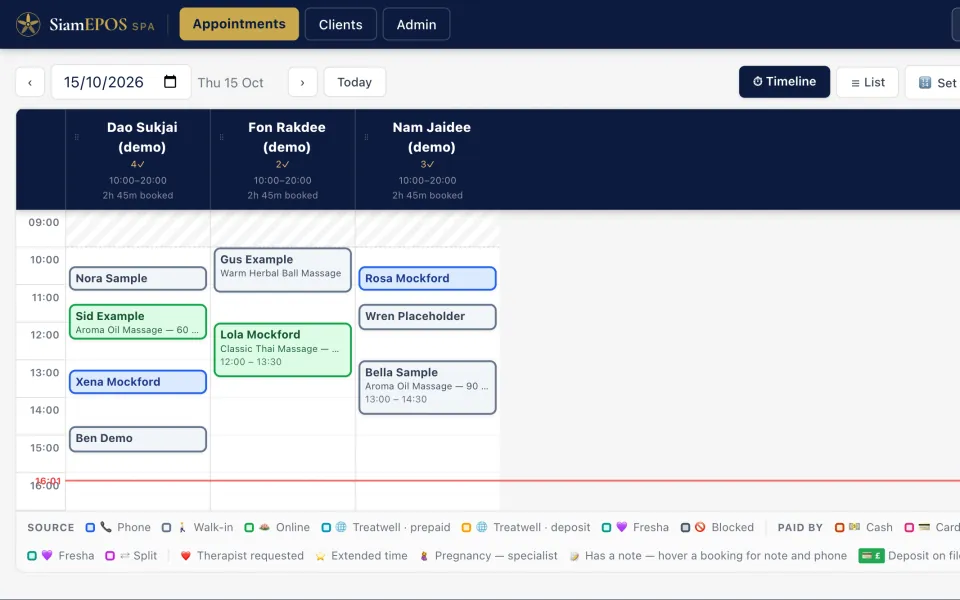Click the red heart Therapist requested icon
Viewport: 960px width, 600px height.
point(186,555)
